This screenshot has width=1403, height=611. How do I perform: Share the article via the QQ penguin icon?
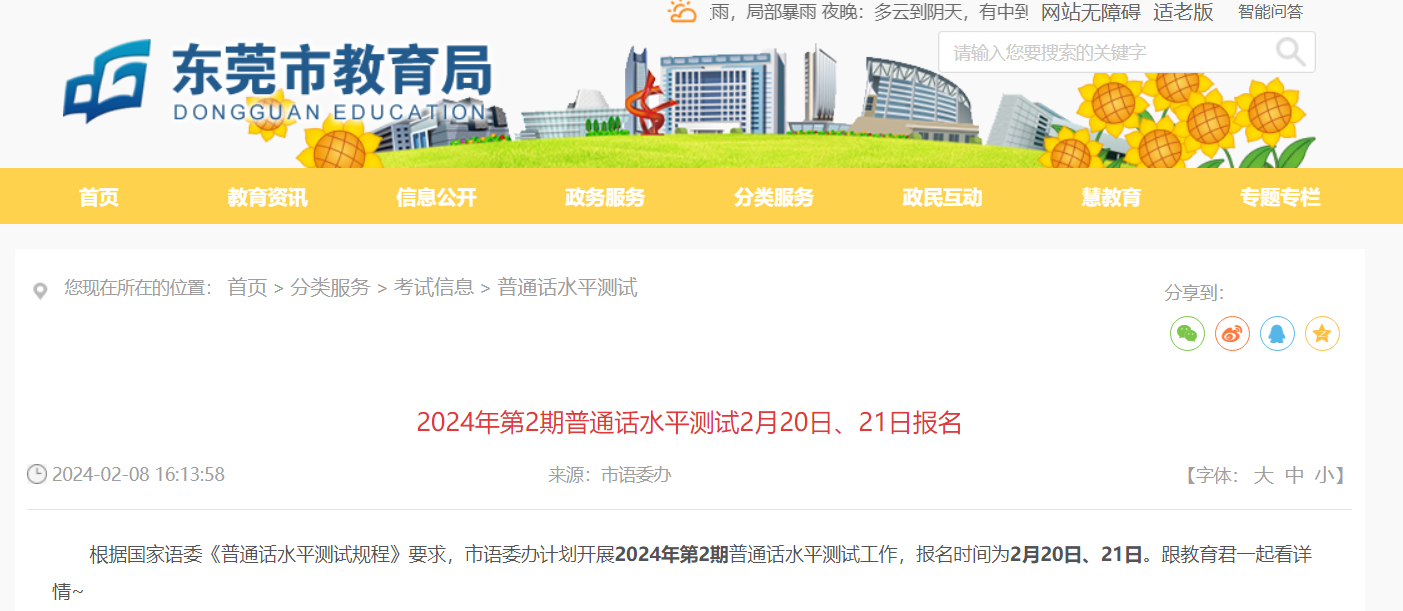click(1277, 333)
